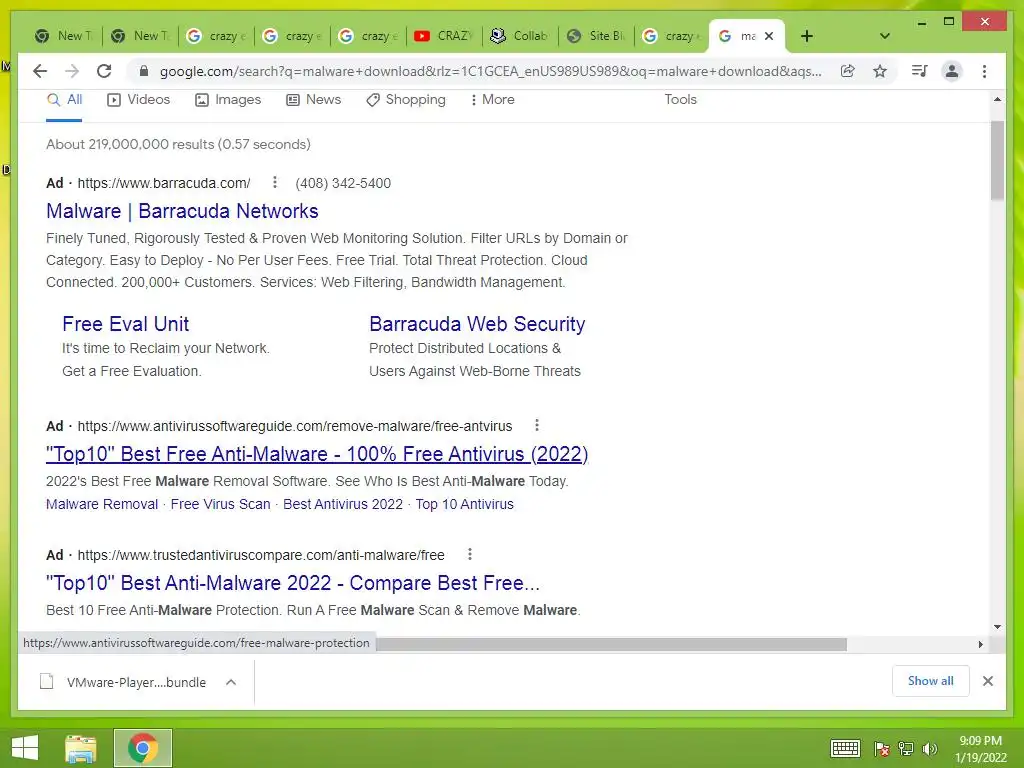This screenshot has width=1024, height=768.
Task: Open File Explorer from the taskbar
Action: coord(81,748)
